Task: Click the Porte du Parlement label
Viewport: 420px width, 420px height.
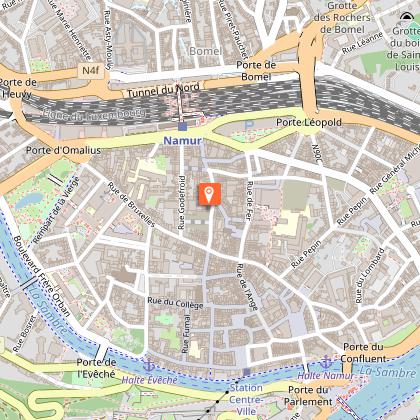Action: click(x=308, y=396)
